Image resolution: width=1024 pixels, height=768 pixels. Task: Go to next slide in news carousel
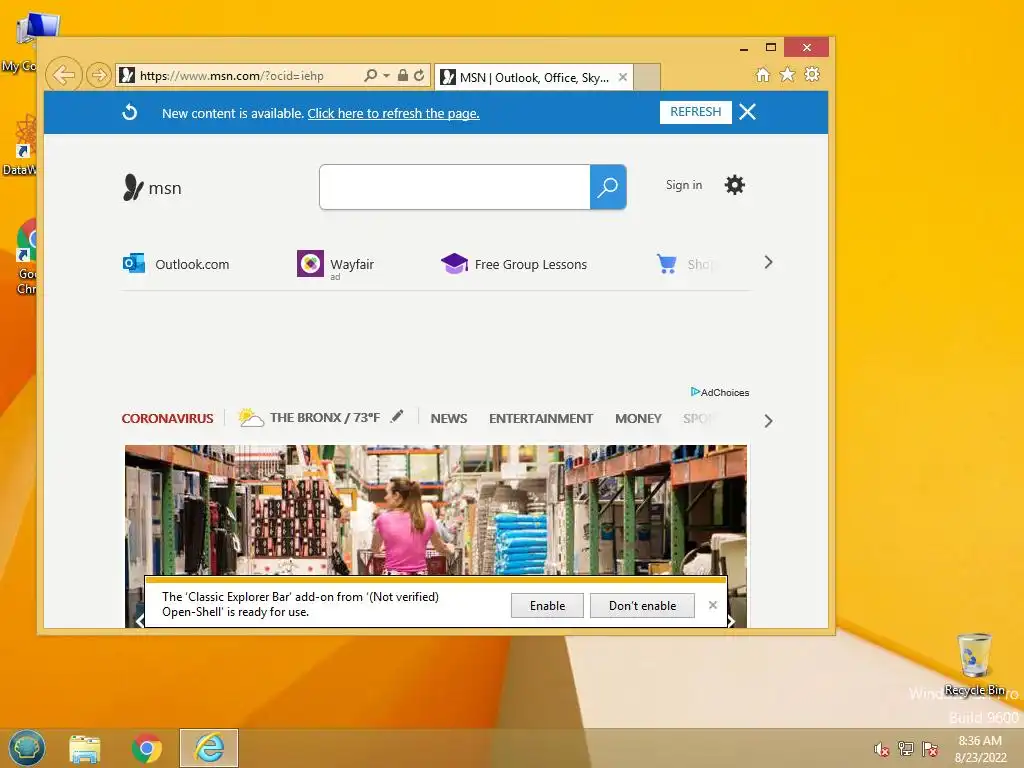(x=732, y=621)
